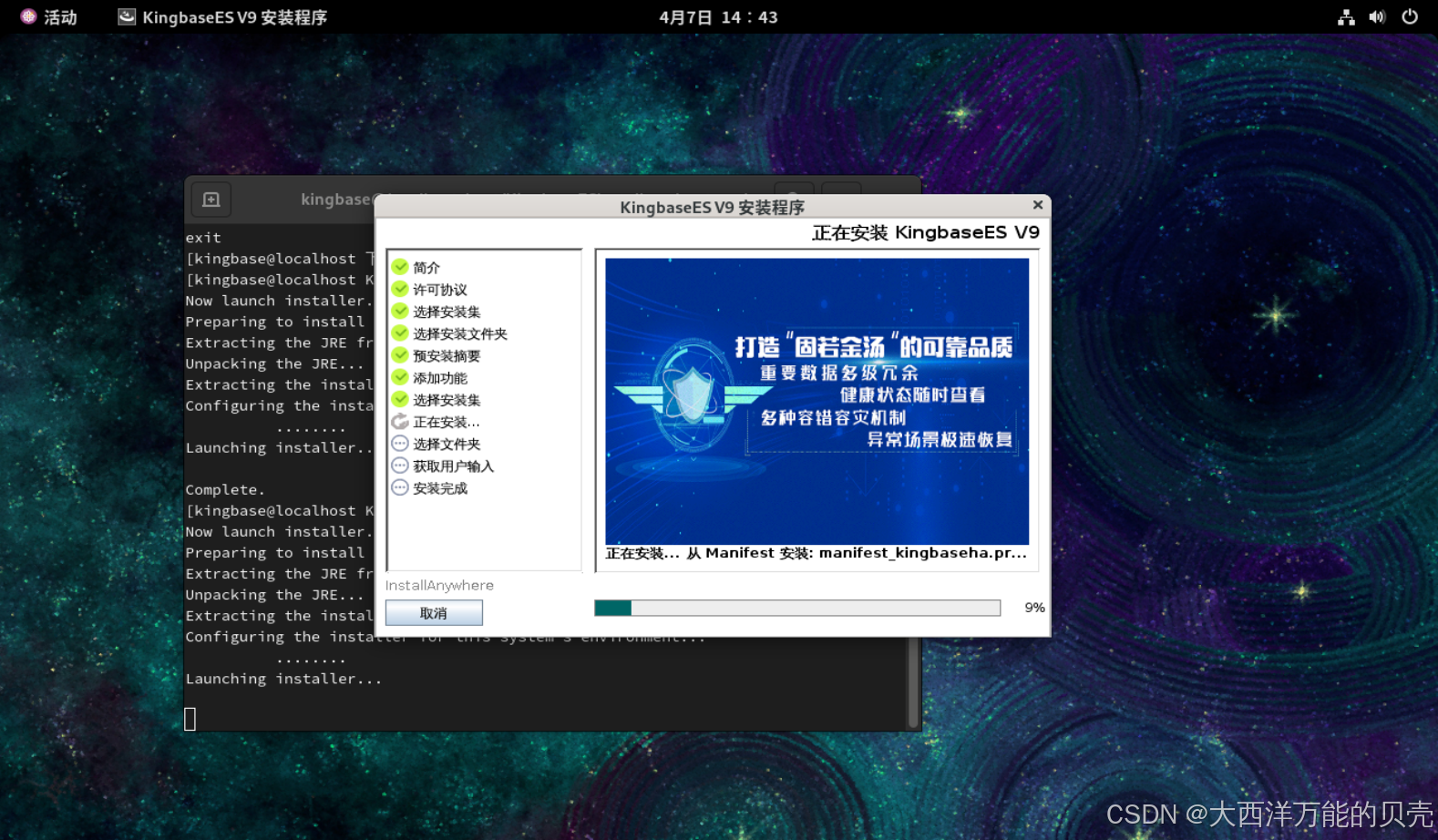Click the terminal cursor block
The image size is (1438, 840).
click(x=190, y=719)
